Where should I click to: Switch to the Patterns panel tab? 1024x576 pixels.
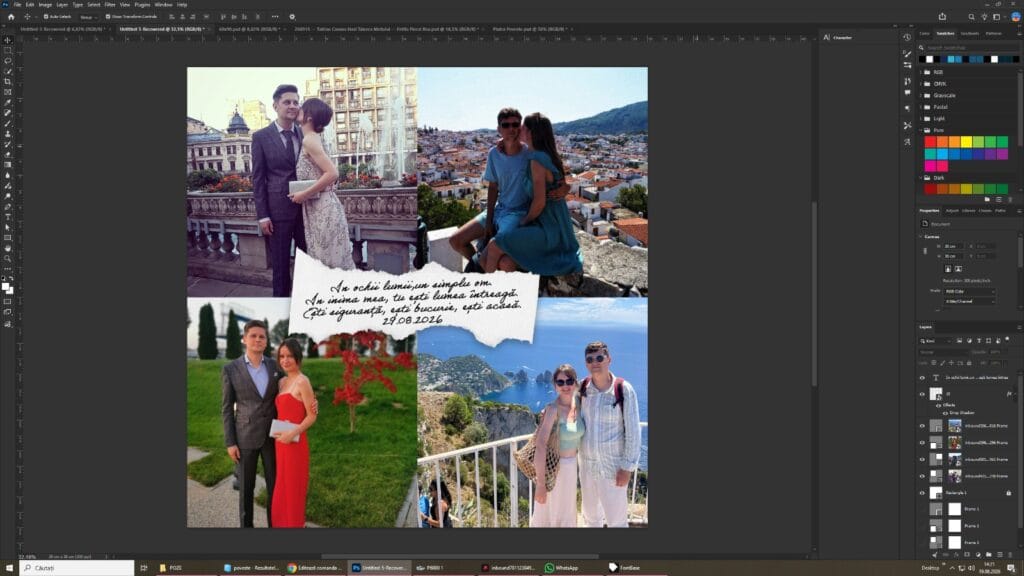993,33
